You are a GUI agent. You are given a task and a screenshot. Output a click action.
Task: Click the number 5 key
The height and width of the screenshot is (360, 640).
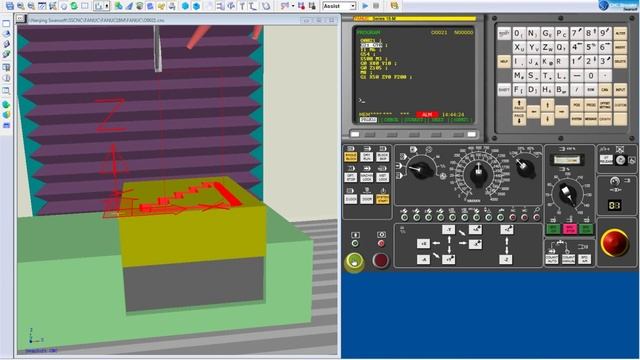[591, 47]
